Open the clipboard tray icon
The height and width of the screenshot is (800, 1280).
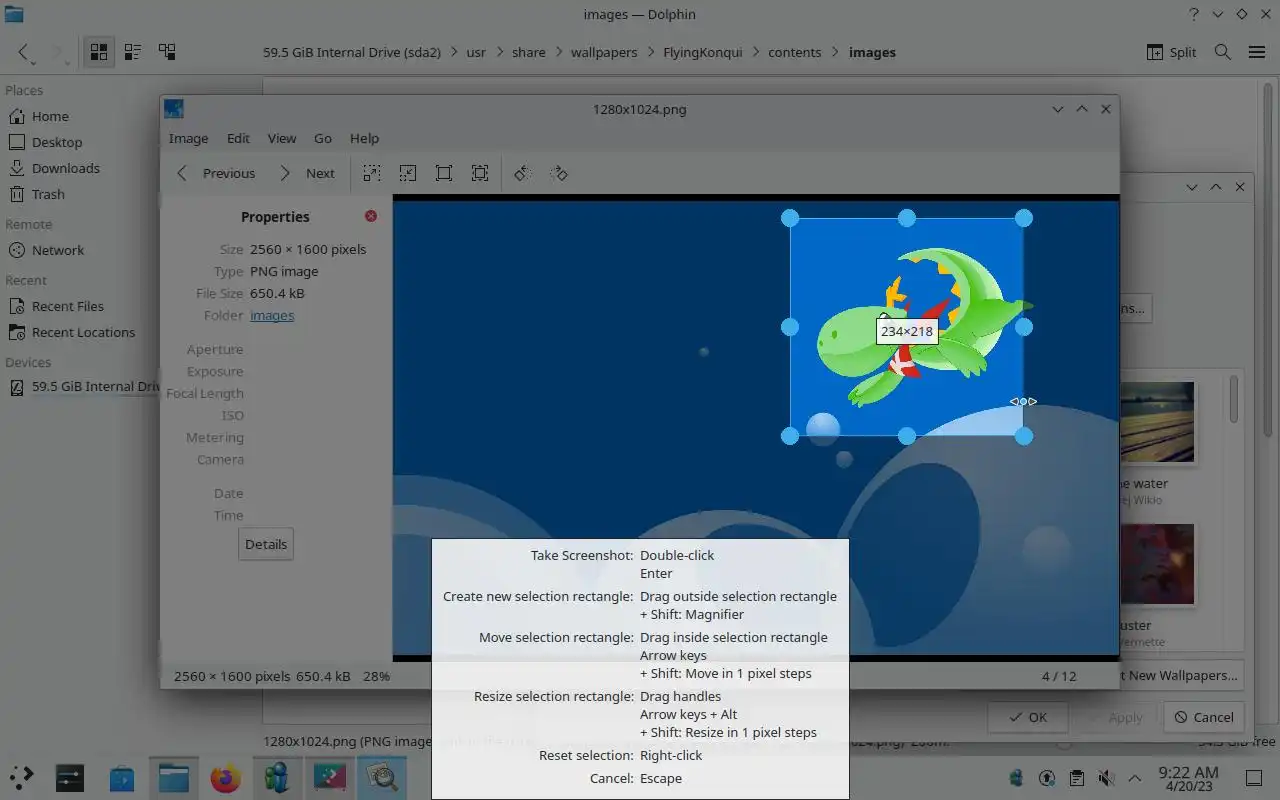[x=1076, y=777]
